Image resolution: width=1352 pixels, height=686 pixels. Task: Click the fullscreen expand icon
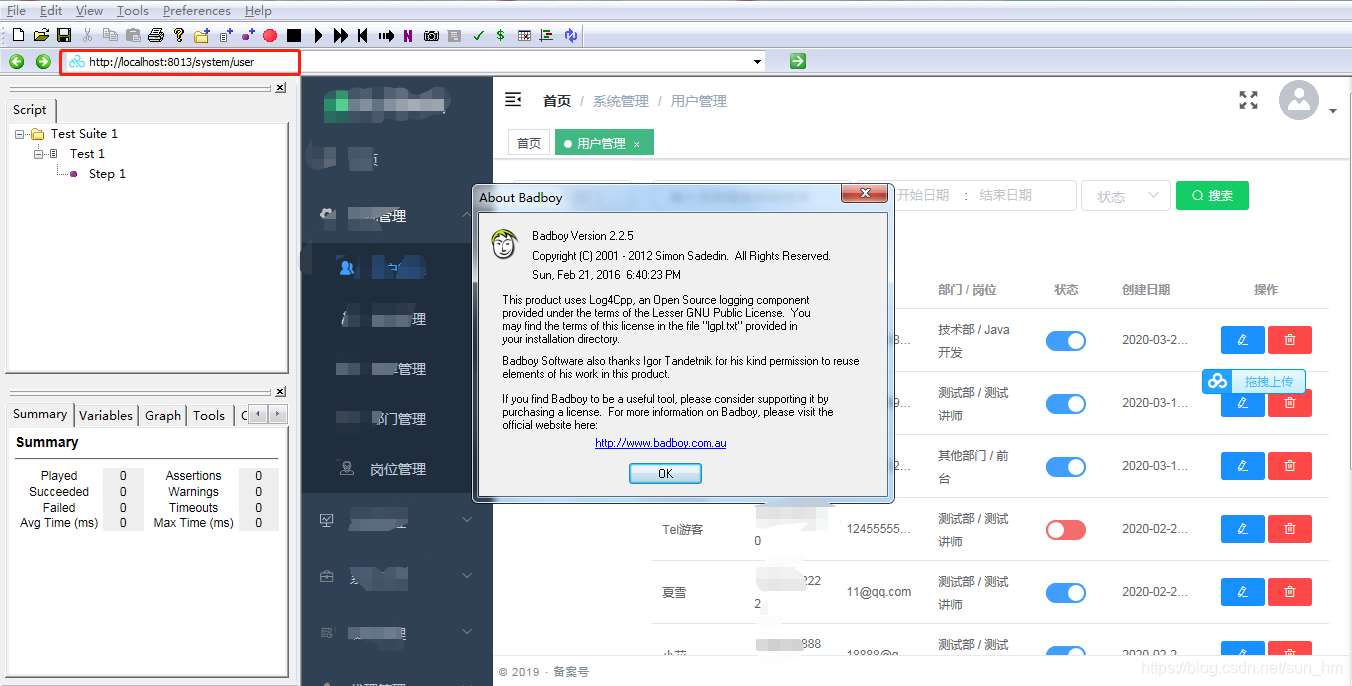pos(1248,100)
